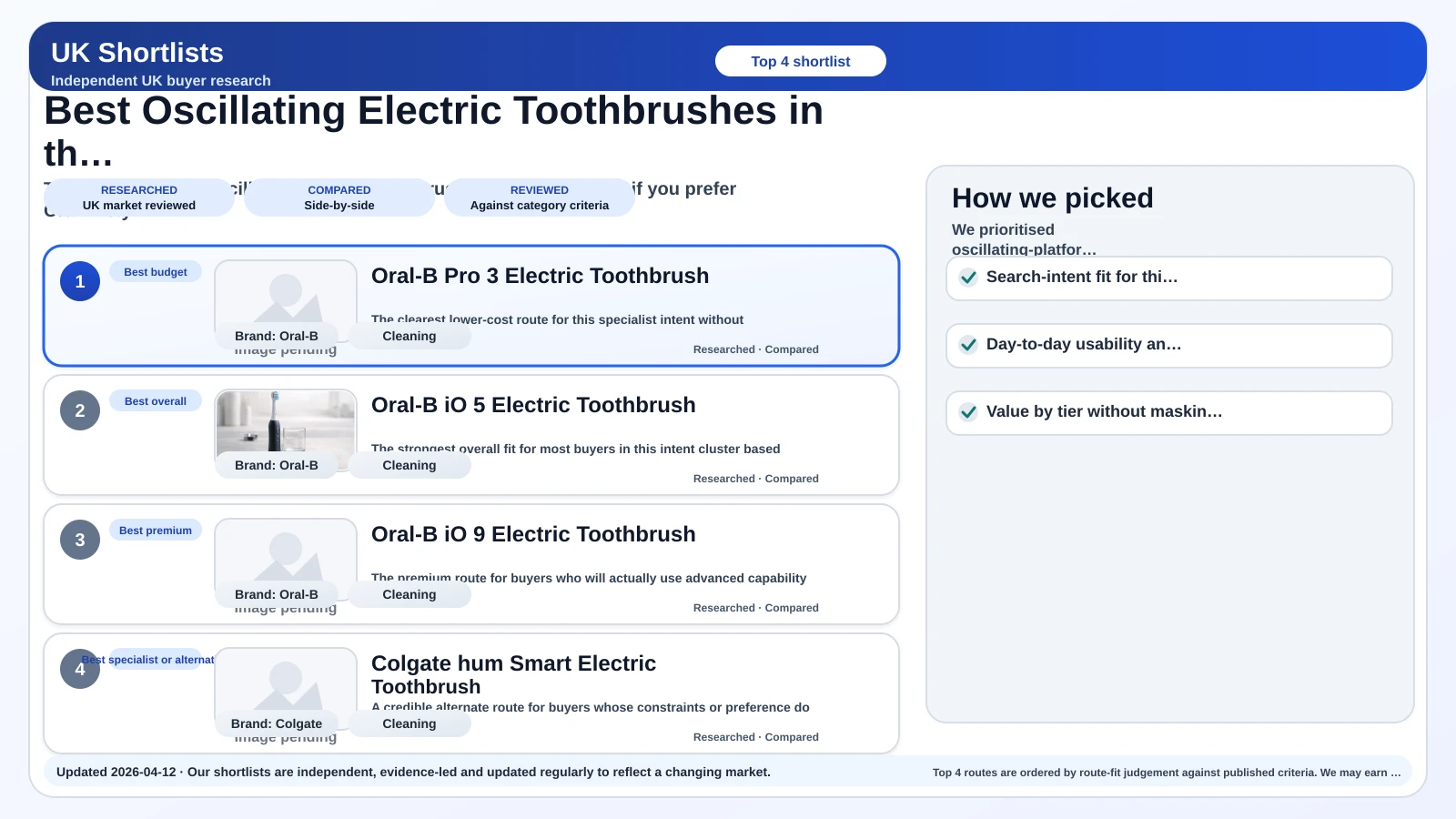Click rank number 2 circle
1456x819 pixels.
80,410
